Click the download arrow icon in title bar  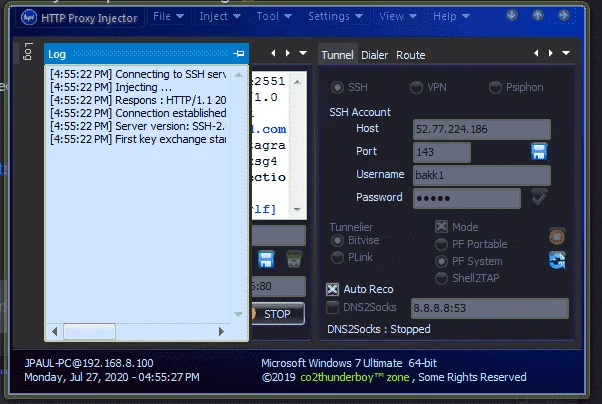click(x=512, y=15)
